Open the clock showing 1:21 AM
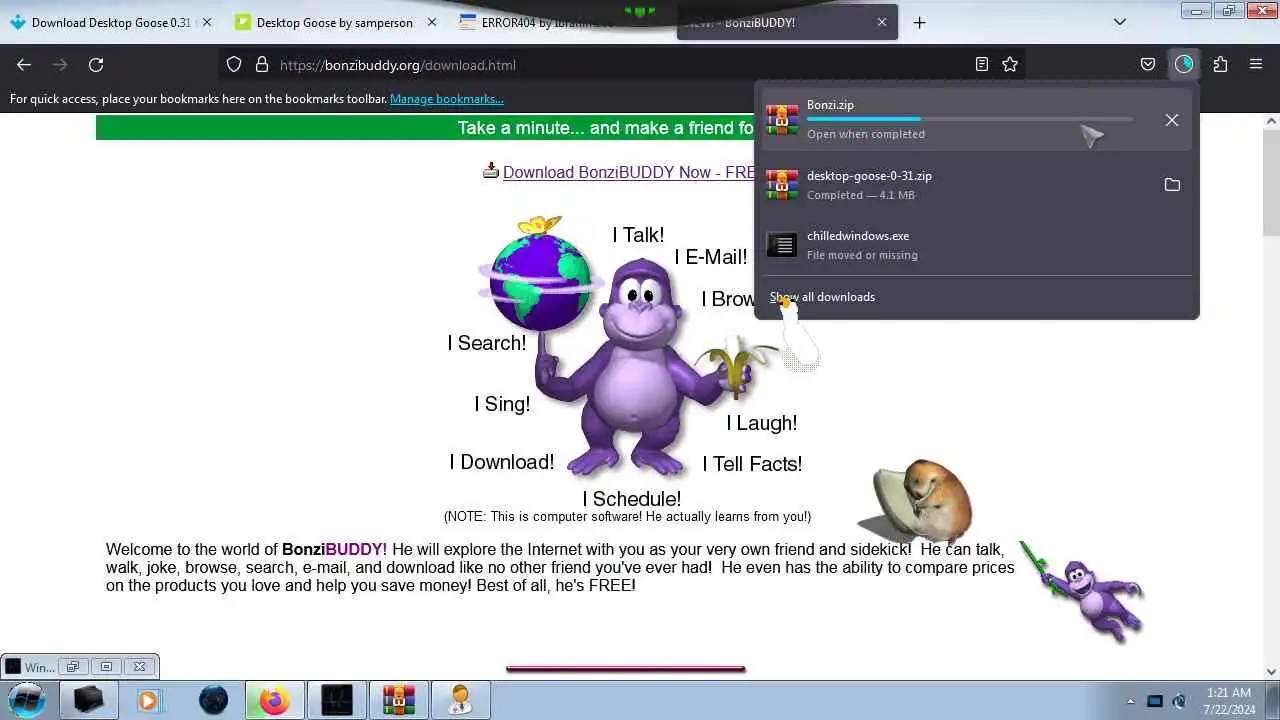 point(1228,700)
